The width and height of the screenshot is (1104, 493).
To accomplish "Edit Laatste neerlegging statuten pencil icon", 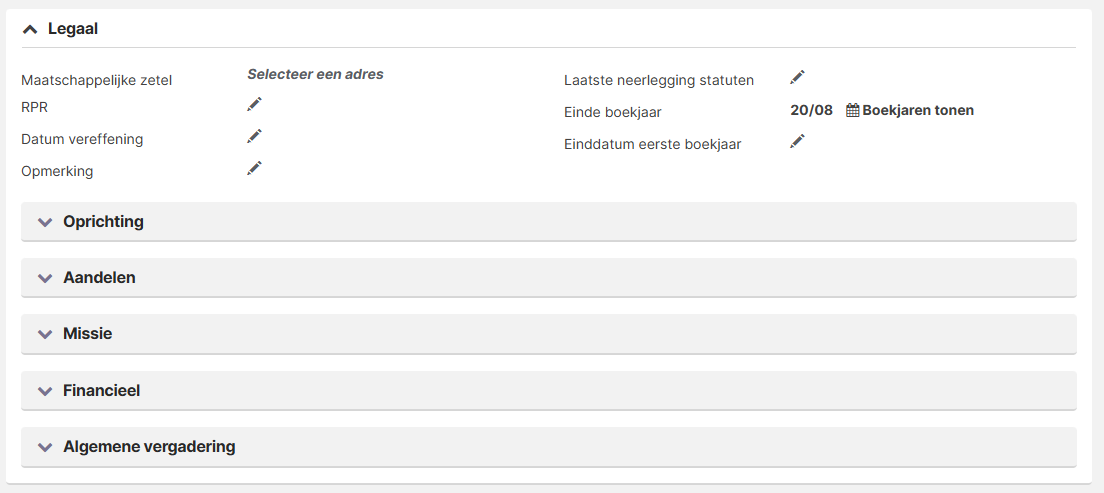I will pyautogui.click(x=797, y=77).
